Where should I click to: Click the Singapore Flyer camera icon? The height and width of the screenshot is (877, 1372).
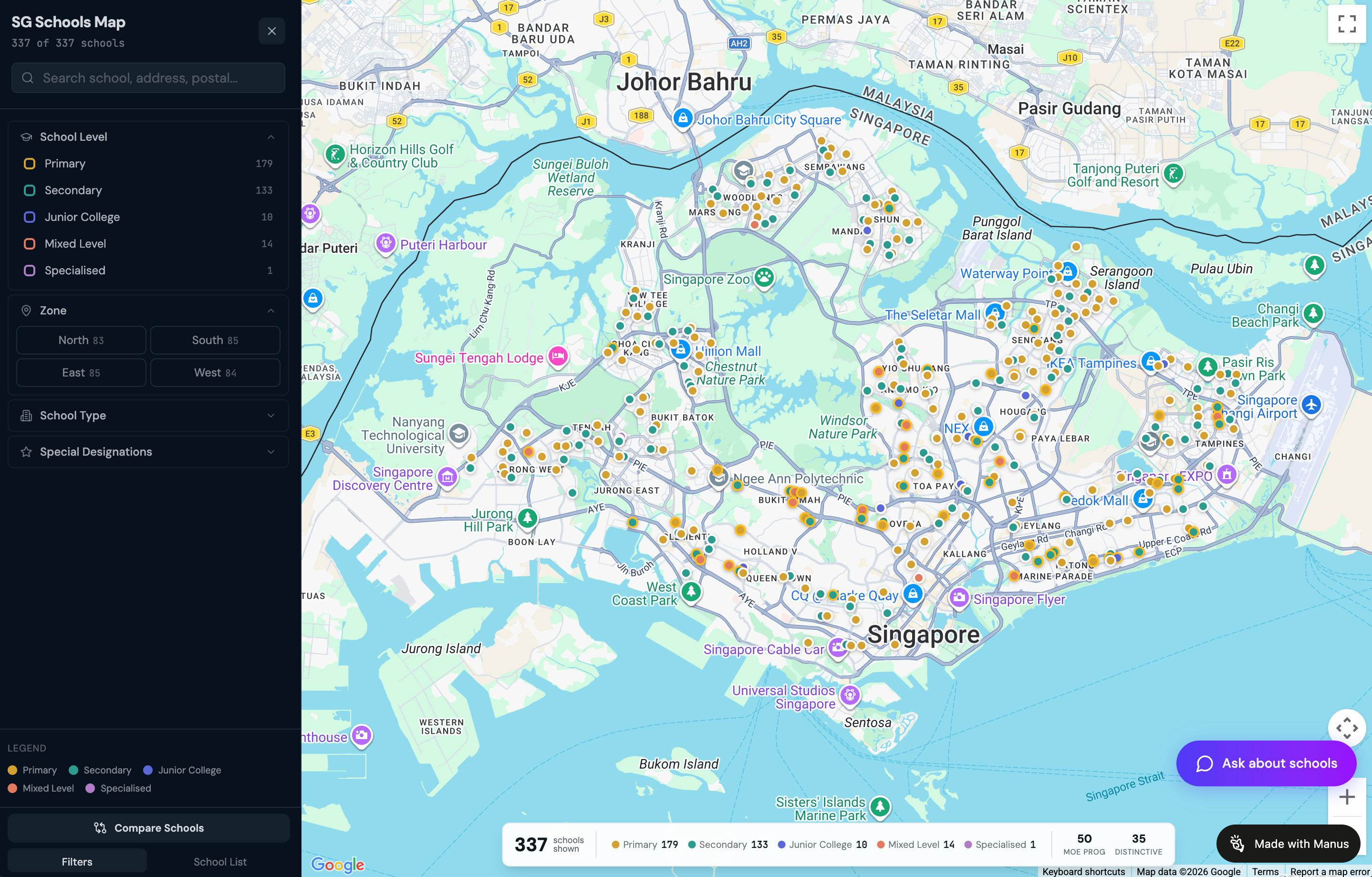[959, 597]
